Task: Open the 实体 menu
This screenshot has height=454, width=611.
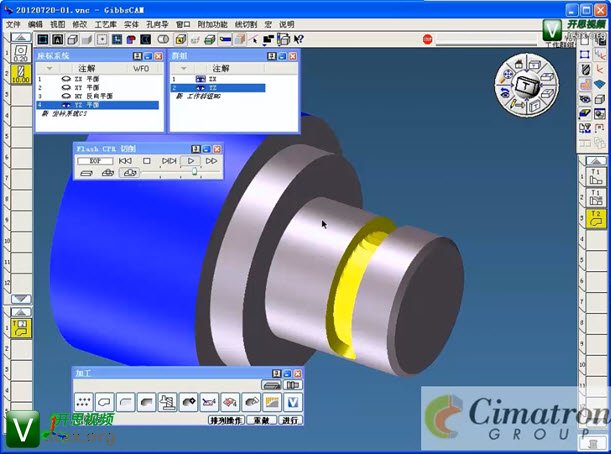Action: click(x=131, y=25)
